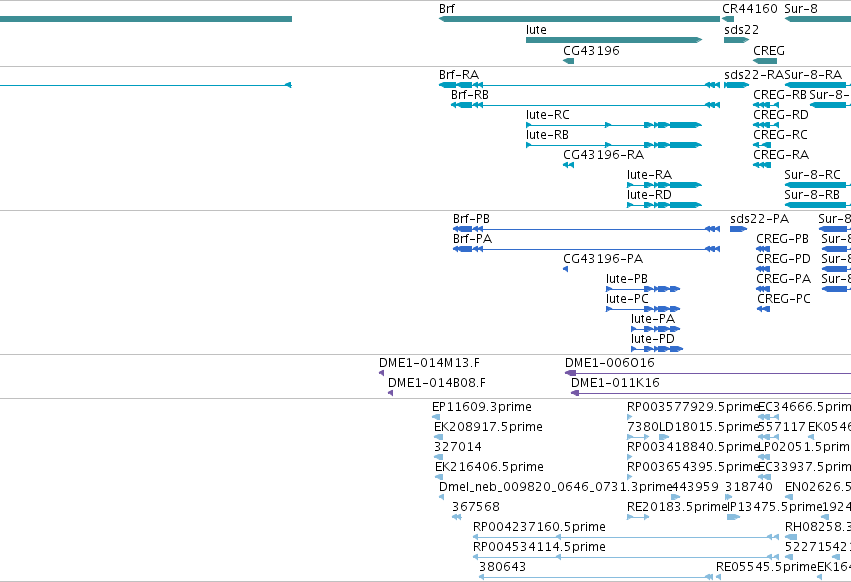This screenshot has height=582, width=851.
Task: Select the sds22 gene label
Action: 741,30
